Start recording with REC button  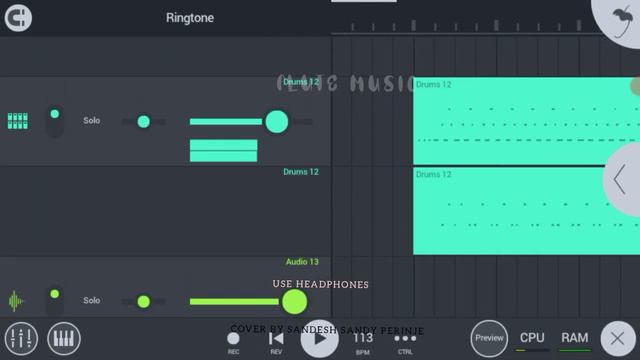[x=233, y=342]
